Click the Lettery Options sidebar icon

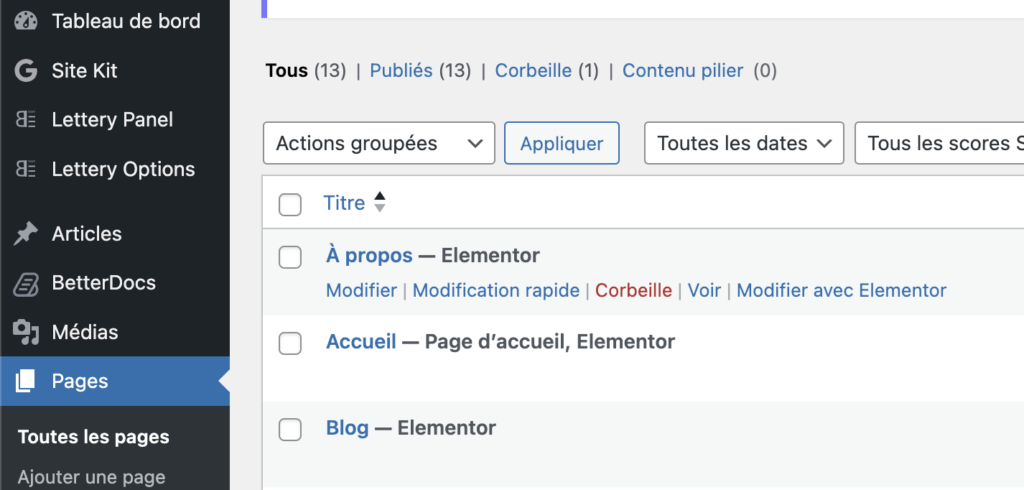[x=26, y=170]
